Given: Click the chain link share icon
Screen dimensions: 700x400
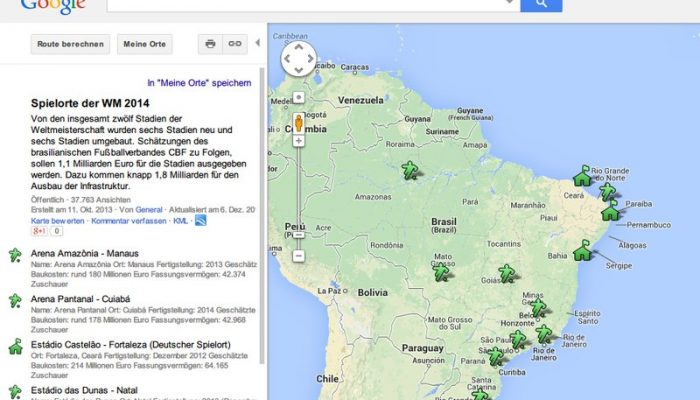Looking at the screenshot, I should [x=235, y=44].
